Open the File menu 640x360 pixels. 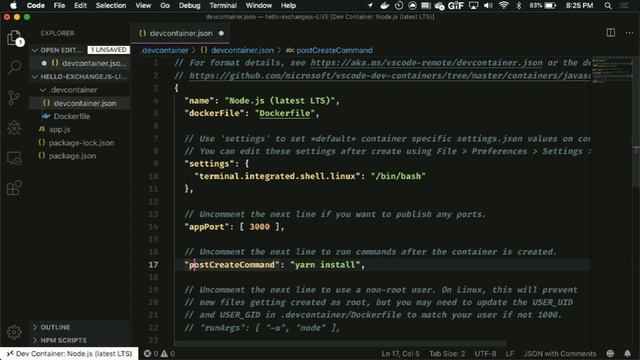click(59, 5)
